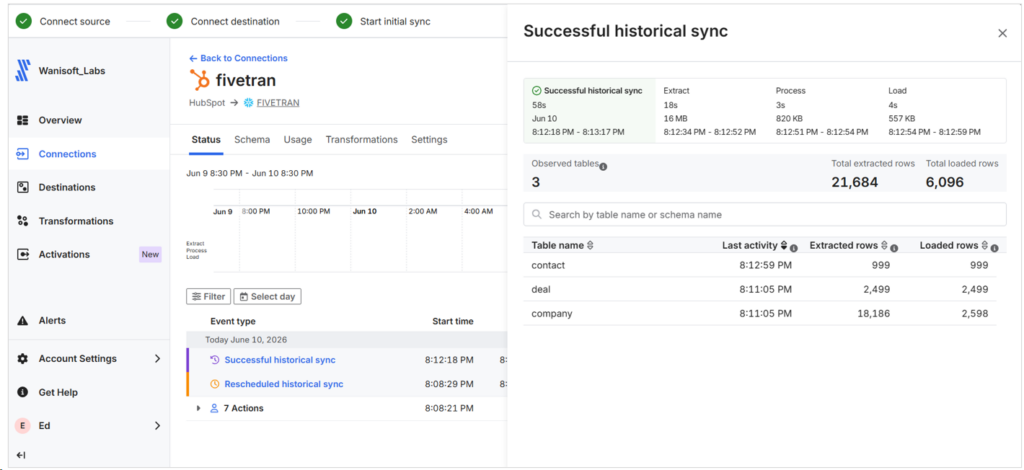This screenshot has width=1024, height=470.
Task: Click the Wanisoft_Labs logo icon
Action: pos(23,70)
